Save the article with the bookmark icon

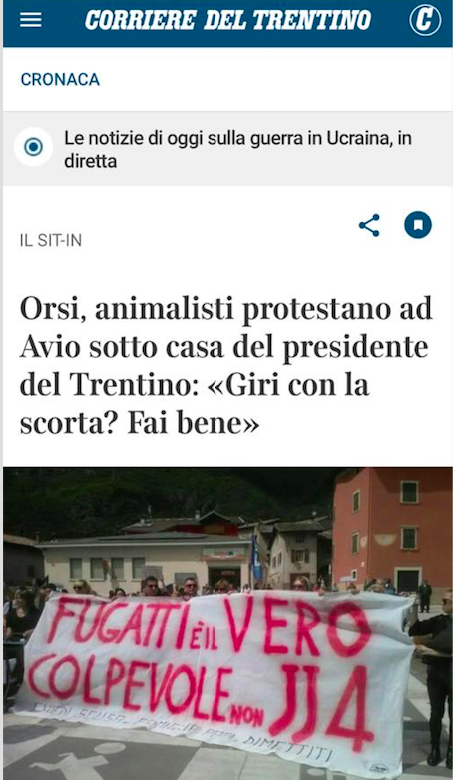[418, 225]
